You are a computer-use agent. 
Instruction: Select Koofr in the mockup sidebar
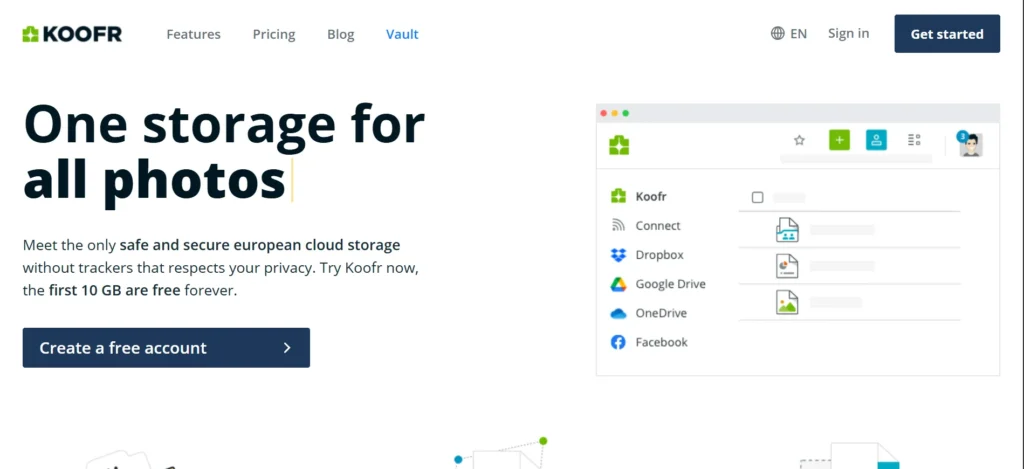click(x=638, y=196)
